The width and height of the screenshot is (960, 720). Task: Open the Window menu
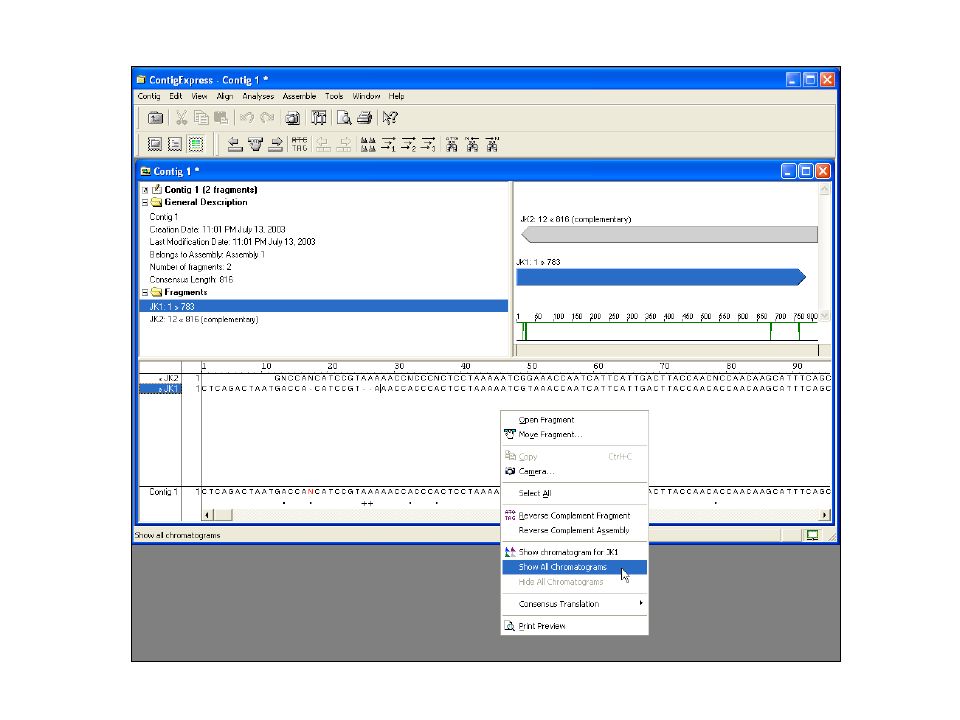tap(366, 96)
